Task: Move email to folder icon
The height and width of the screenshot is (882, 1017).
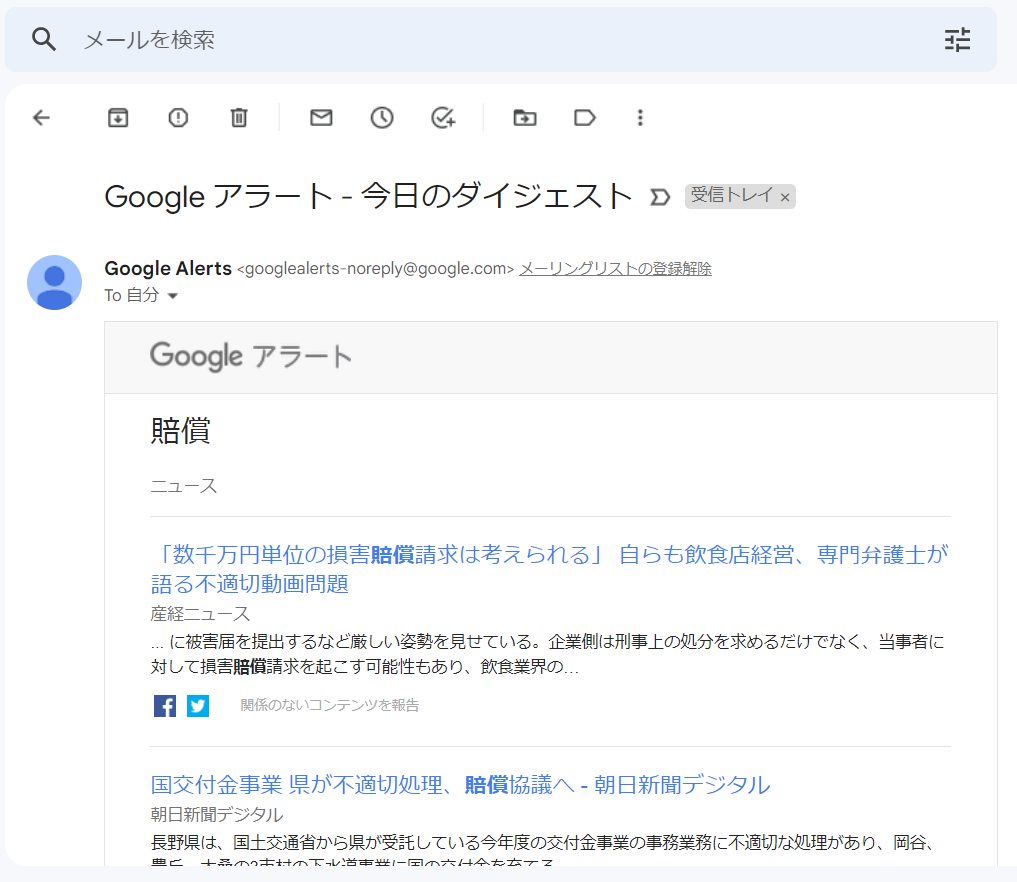Action: 525,117
